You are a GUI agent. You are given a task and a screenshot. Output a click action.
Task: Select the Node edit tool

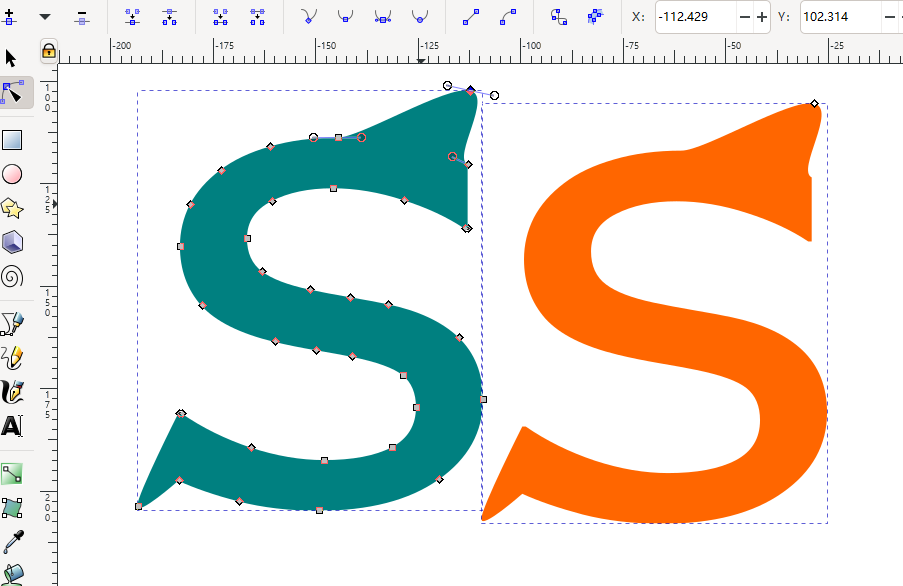[x=13, y=93]
